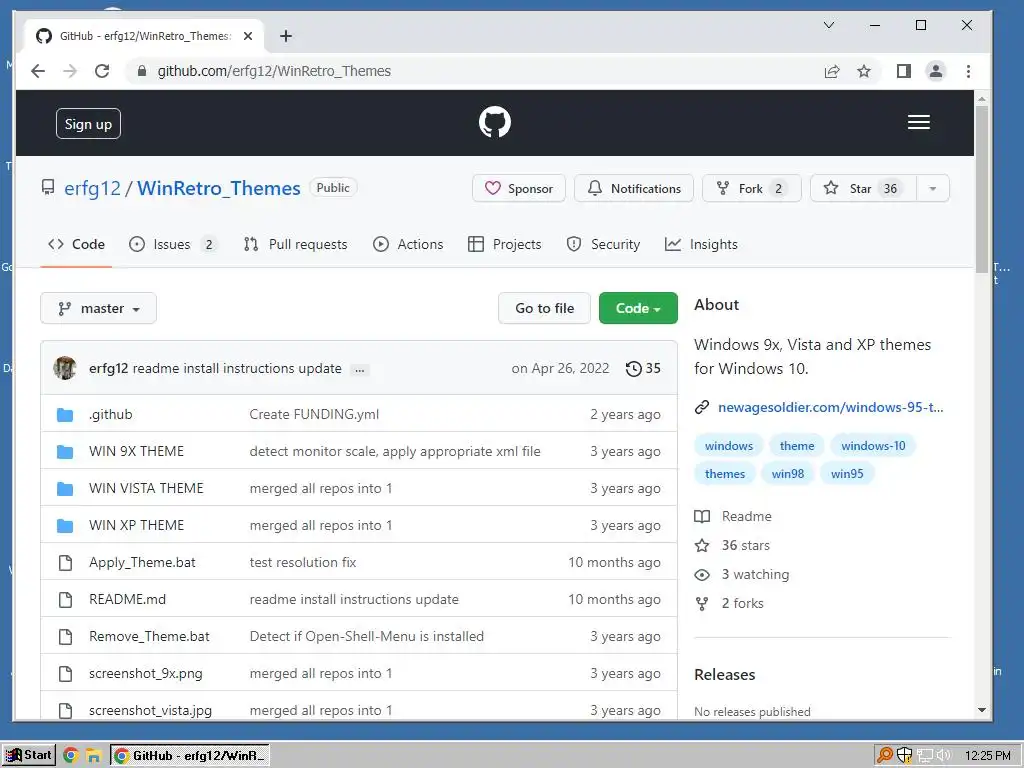Image resolution: width=1024 pixels, height=768 pixels.
Task: Open the hamburger menu in GitHub header
Action: click(x=918, y=122)
